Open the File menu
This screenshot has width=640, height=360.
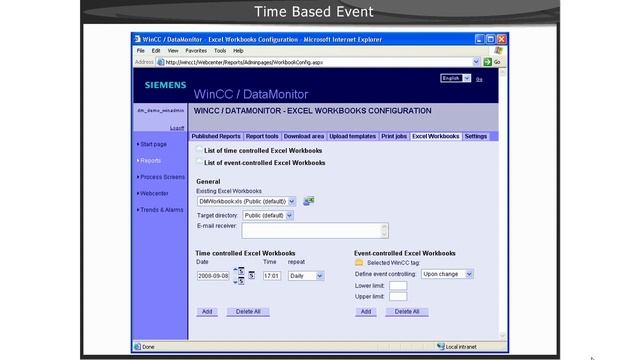coord(141,51)
